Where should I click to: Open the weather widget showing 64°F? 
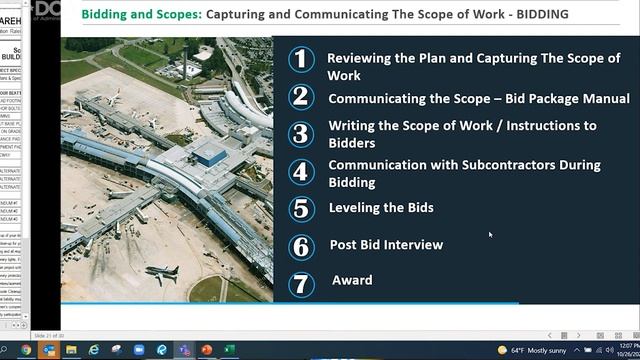click(x=532, y=351)
